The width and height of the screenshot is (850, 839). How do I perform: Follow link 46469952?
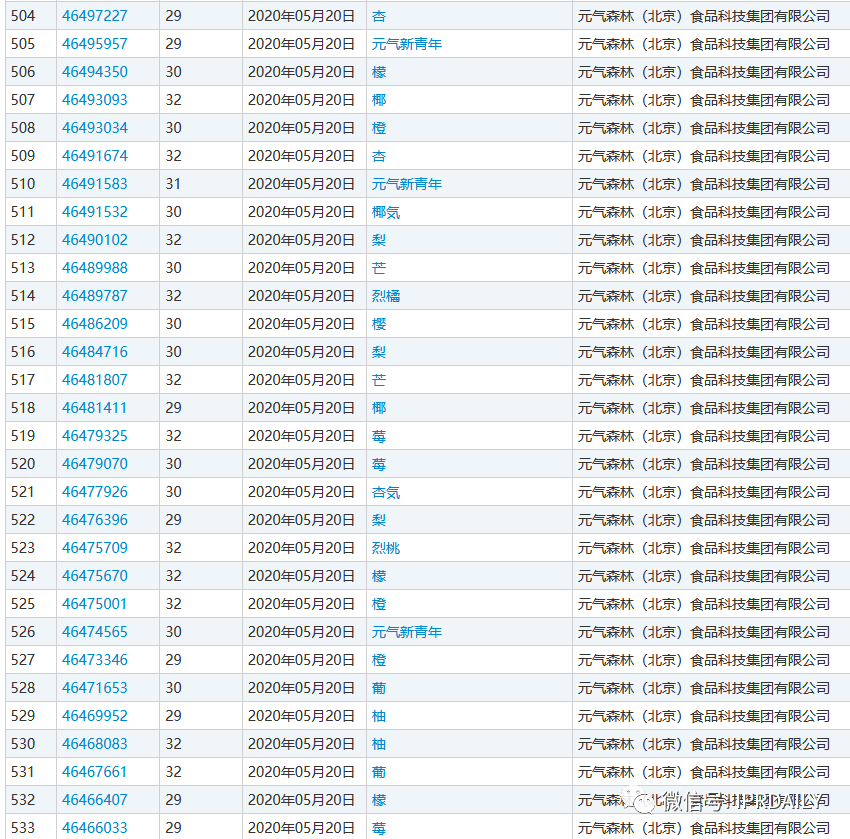[95, 716]
